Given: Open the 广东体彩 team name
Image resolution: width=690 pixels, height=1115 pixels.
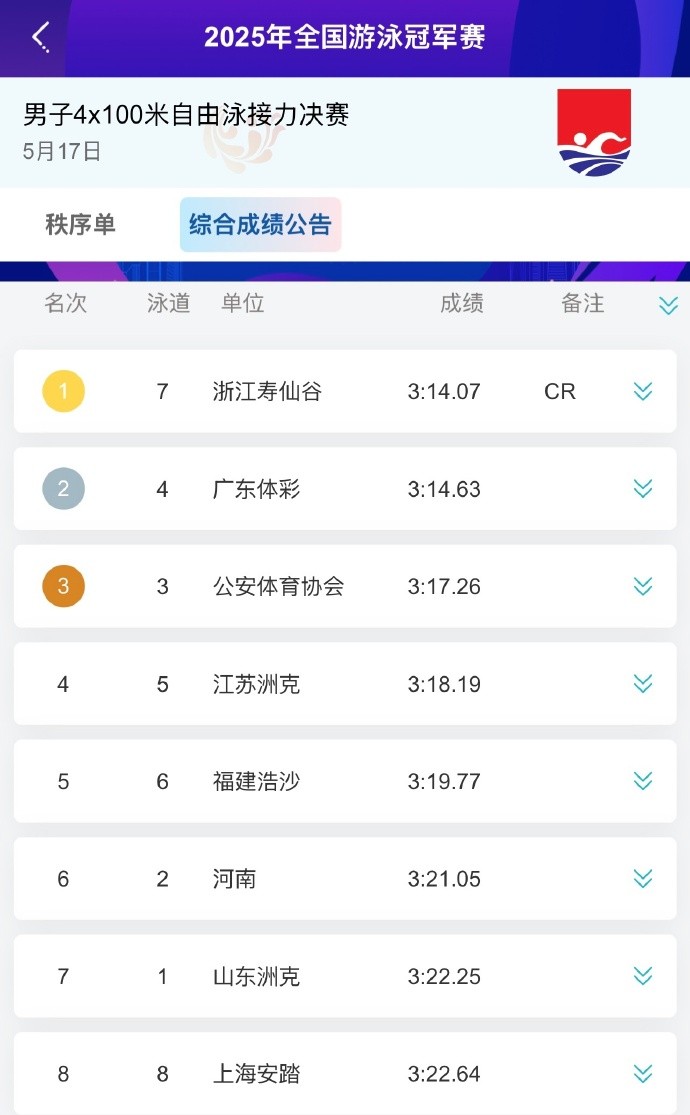Looking at the screenshot, I should click(256, 489).
